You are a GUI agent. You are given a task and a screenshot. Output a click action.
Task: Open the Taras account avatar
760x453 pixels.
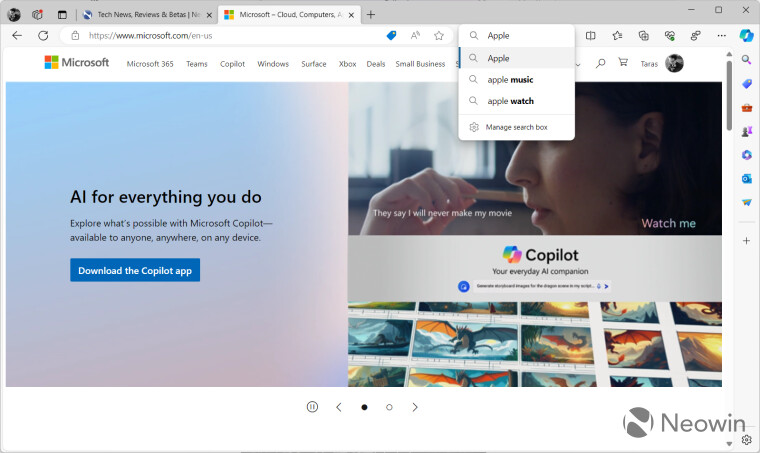pyautogui.click(x=674, y=63)
